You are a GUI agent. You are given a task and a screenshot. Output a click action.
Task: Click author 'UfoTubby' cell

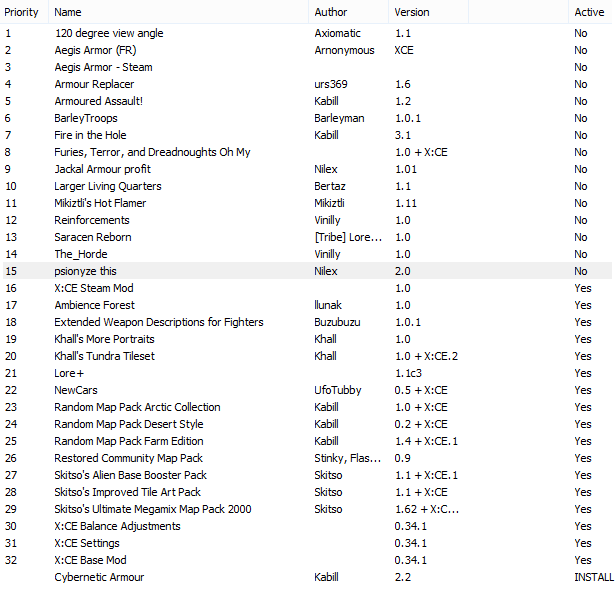tap(338, 390)
